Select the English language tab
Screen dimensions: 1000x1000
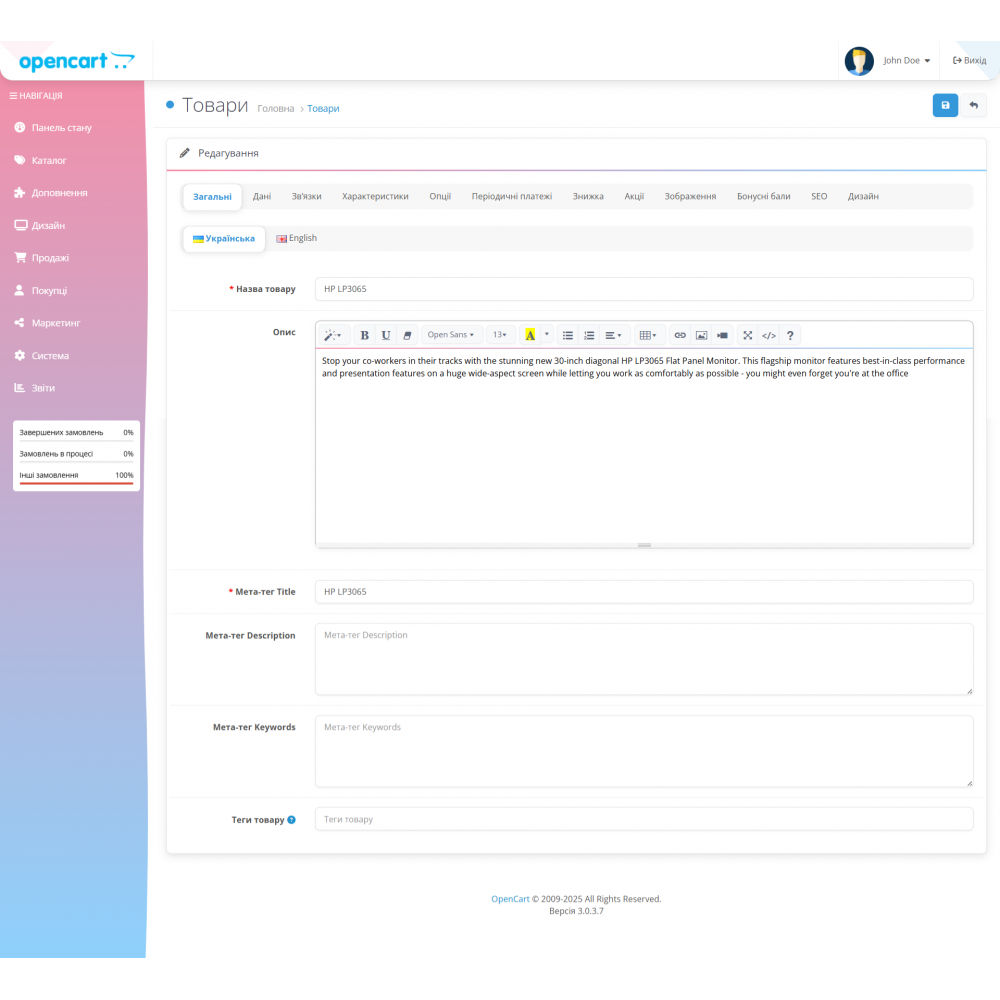pos(297,238)
